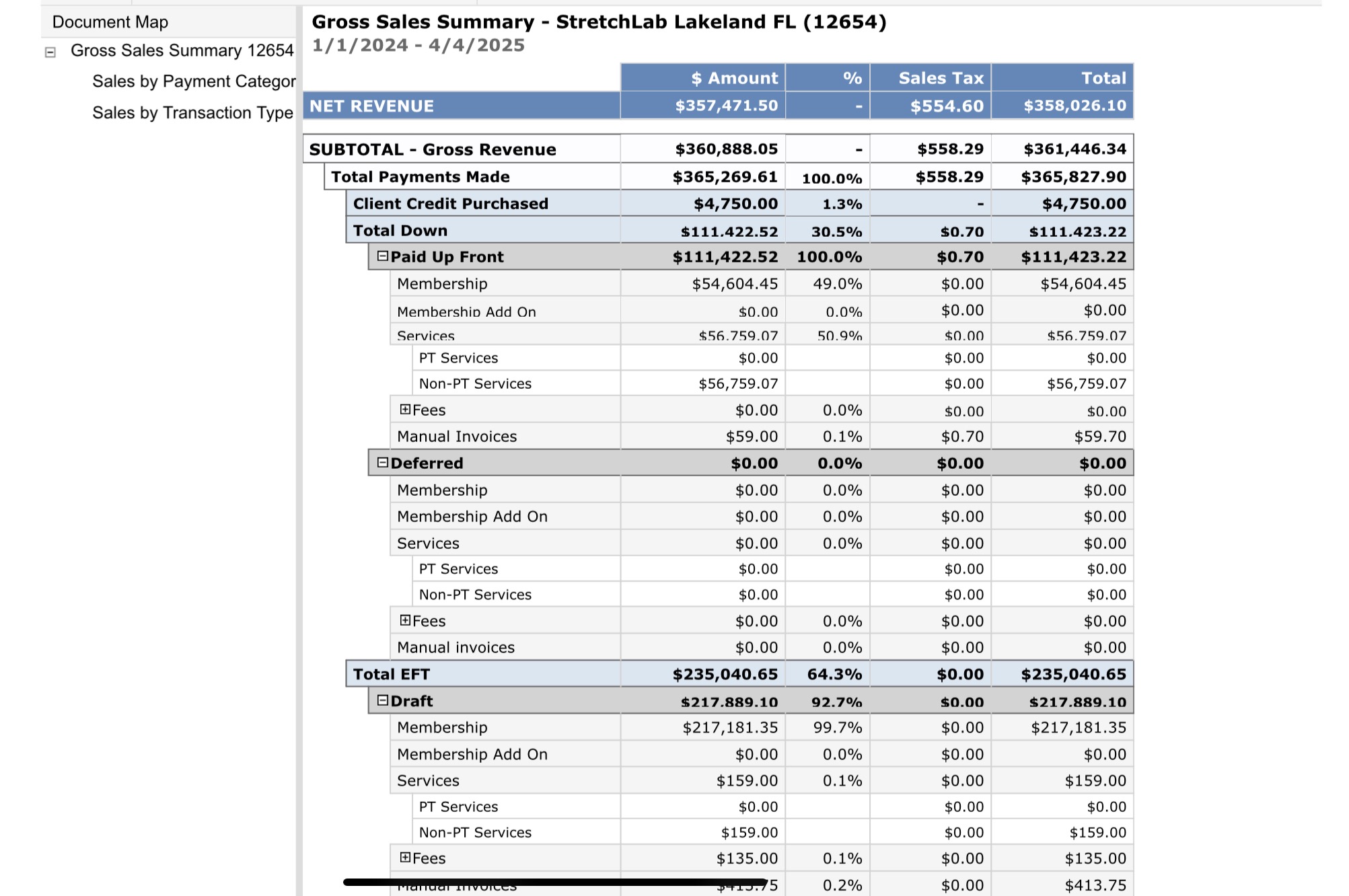
Task: Select Paid Up Front Membership percentage 49.0%
Action: click(837, 284)
